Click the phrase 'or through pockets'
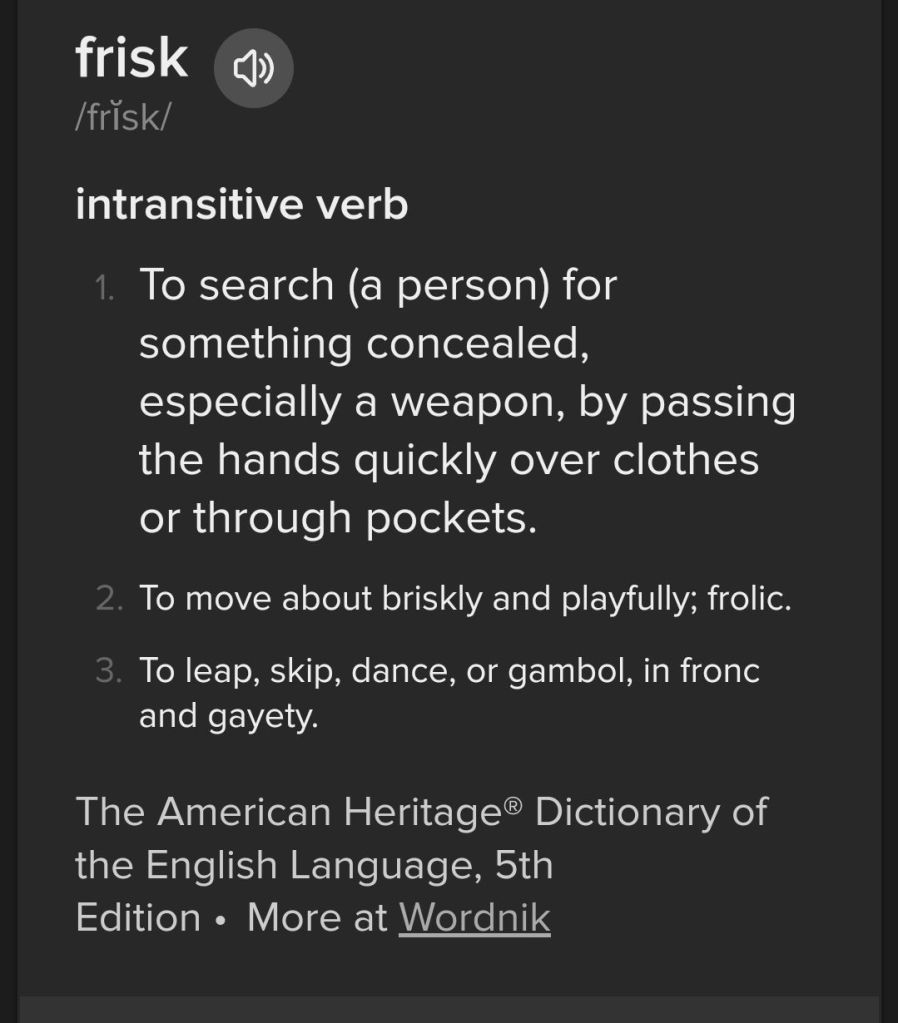The width and height of the screenshot is (898, 1023). 337,518
